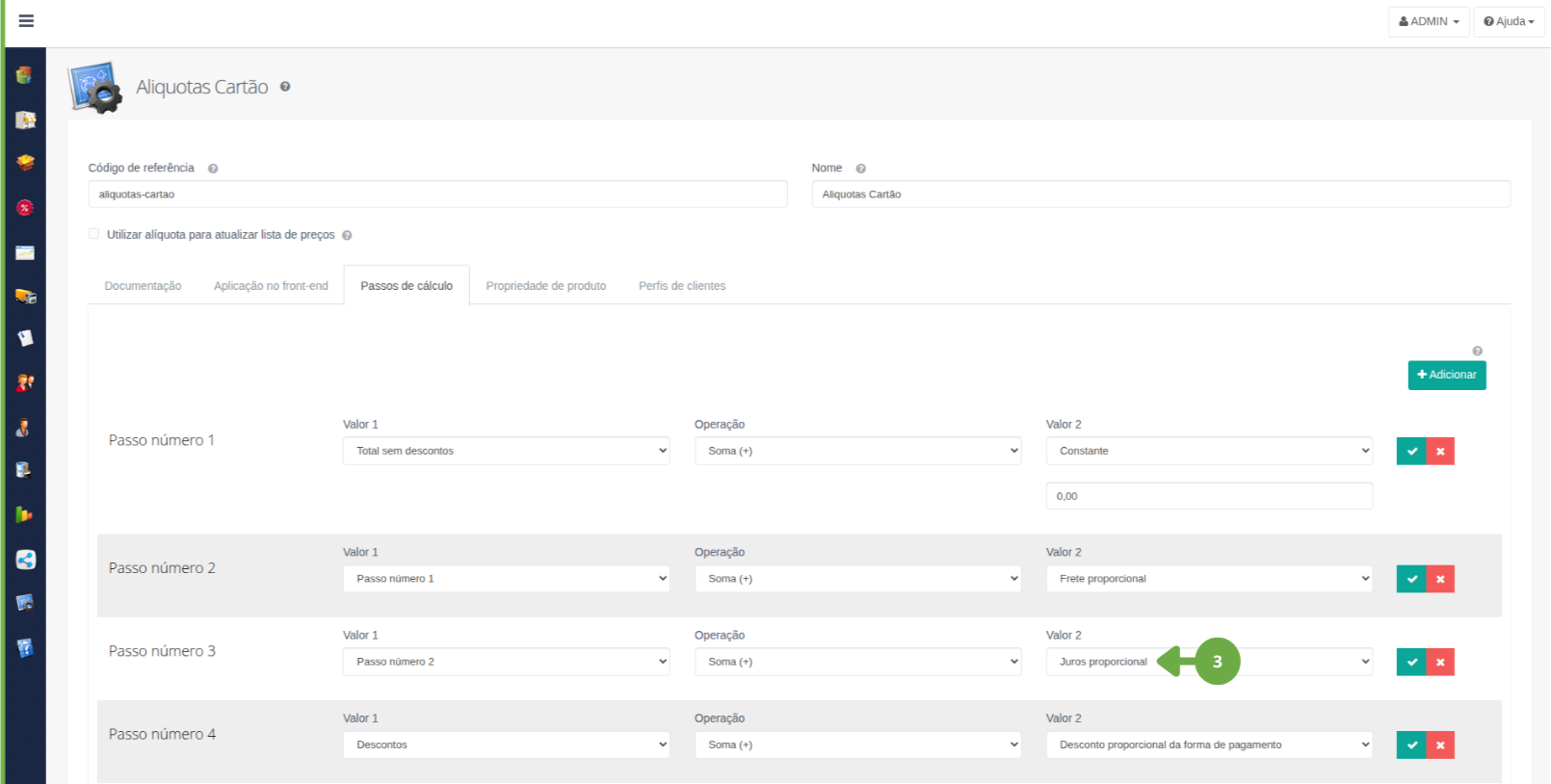1551x784 pixels.
Task: Switch to the Documentação tab
Action: [143, 286]
